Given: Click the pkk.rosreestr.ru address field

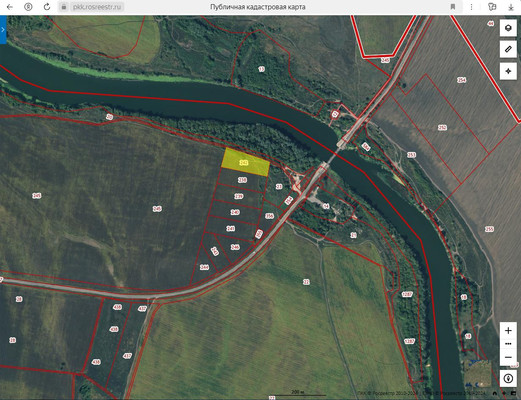Looking at the screenshot, I should click(97, 7).
